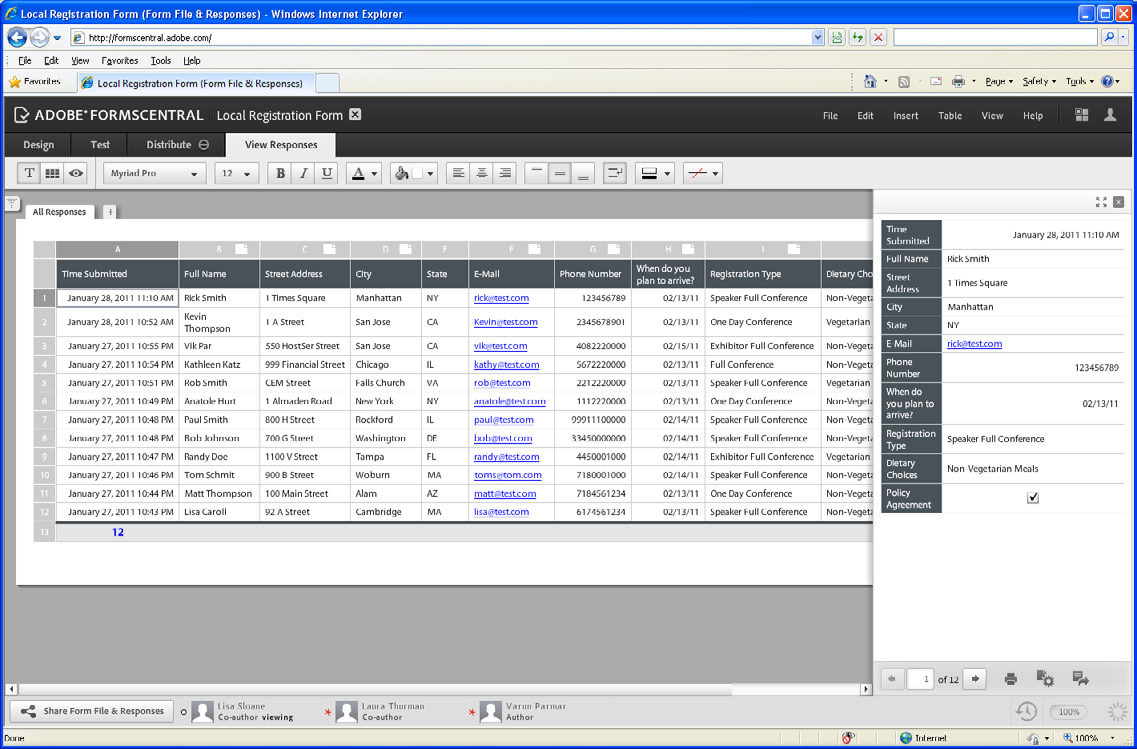Toggle underline formatting
The image size is (1137, 749).
click(327, 173)
